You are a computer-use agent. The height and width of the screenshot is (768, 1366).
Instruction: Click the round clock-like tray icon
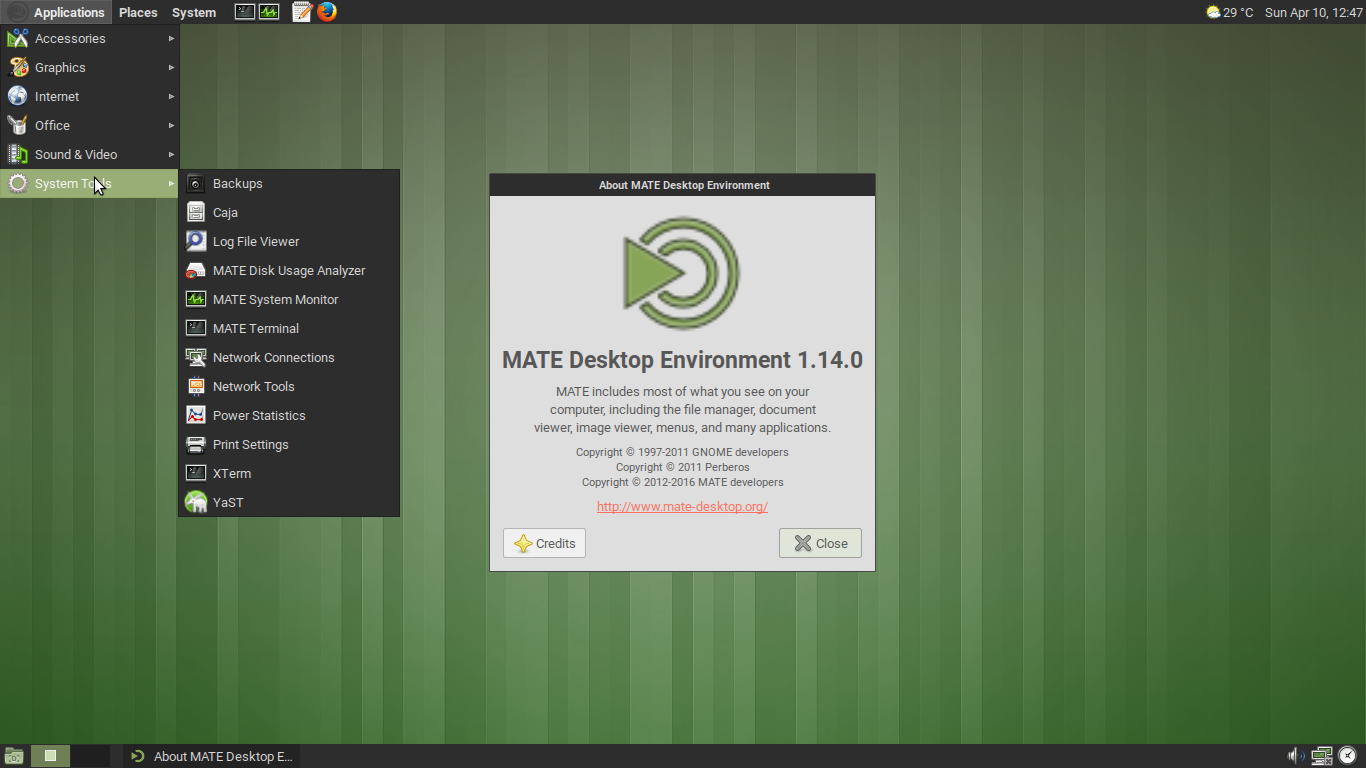1348,756
